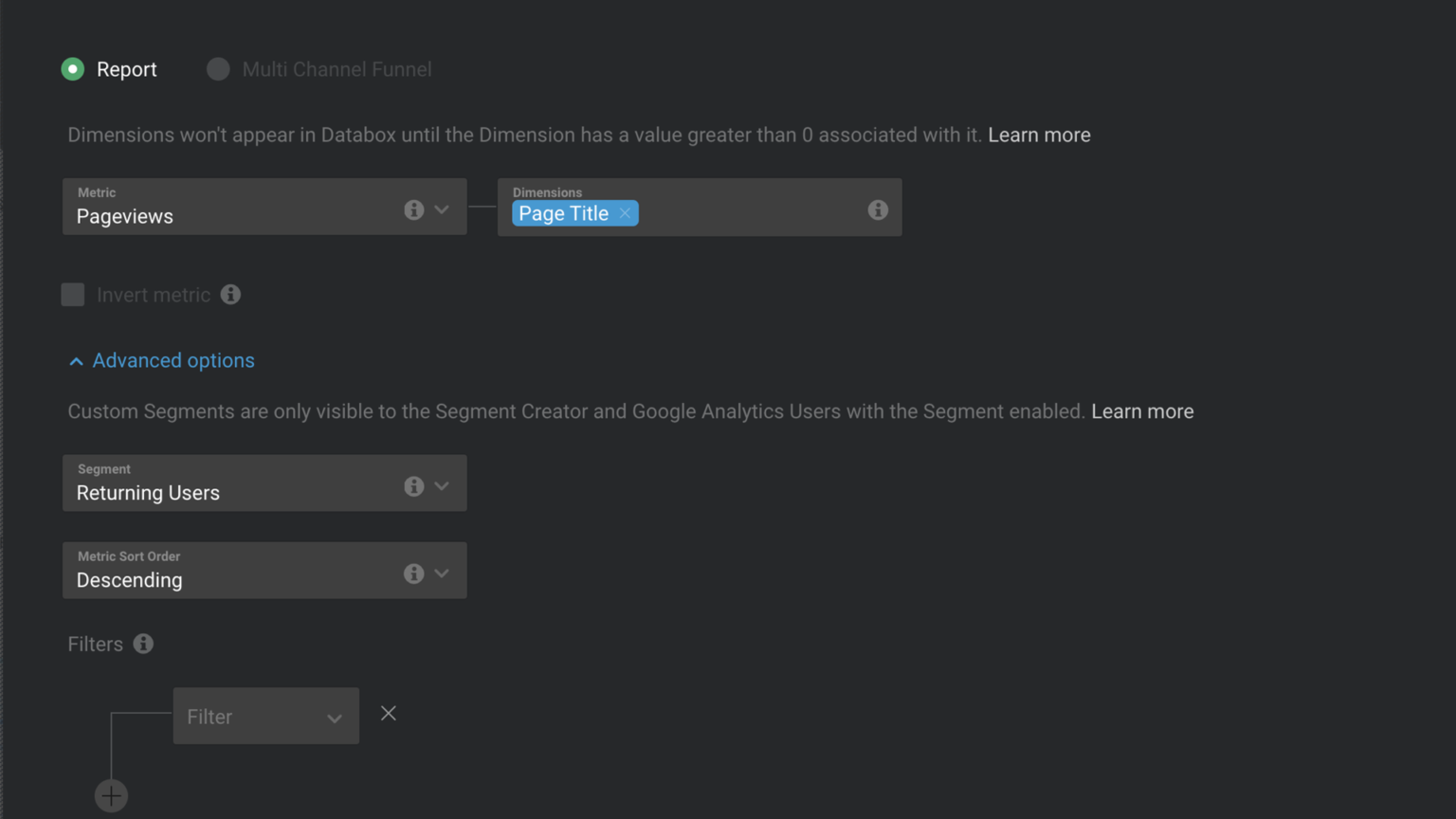Select the Report radio button
This screenshot has height=819, width=1456.
tap(73, 68)
